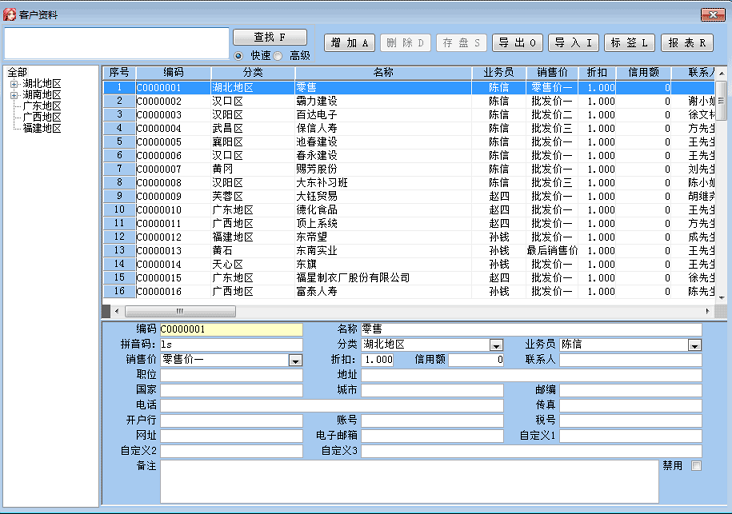Screen dimensions: 732x514
Task: Click the table scroll-up arrow
Action: (x=722, y=73)
